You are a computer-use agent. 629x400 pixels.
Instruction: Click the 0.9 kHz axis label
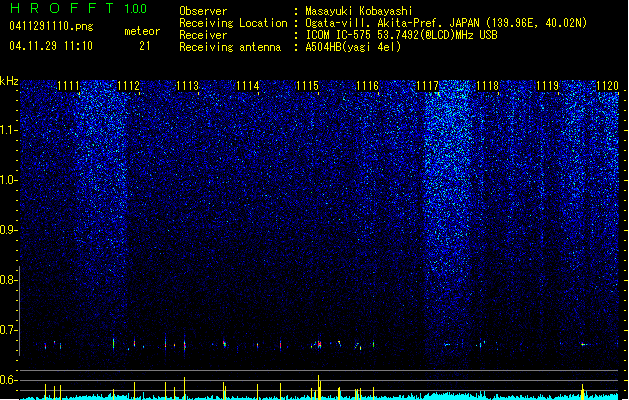point(9,230)
